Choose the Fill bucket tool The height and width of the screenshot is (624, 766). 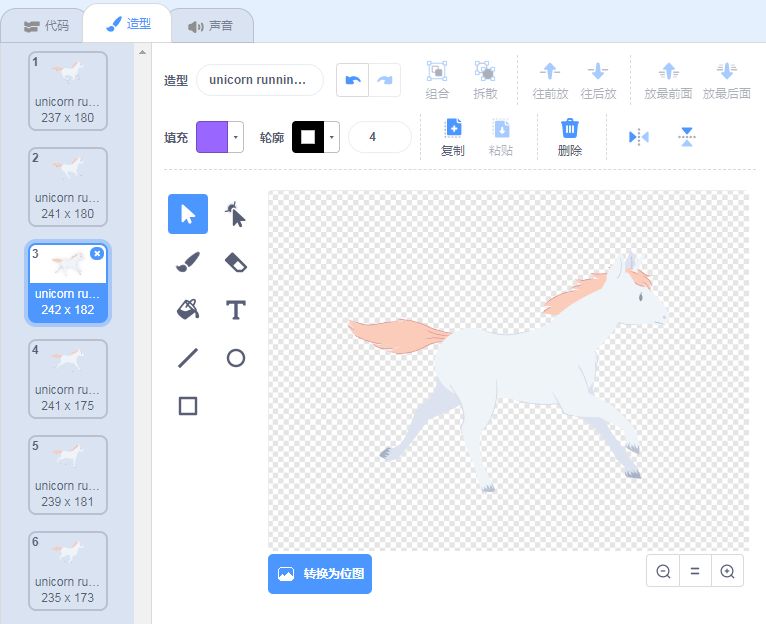coord(188,310)
